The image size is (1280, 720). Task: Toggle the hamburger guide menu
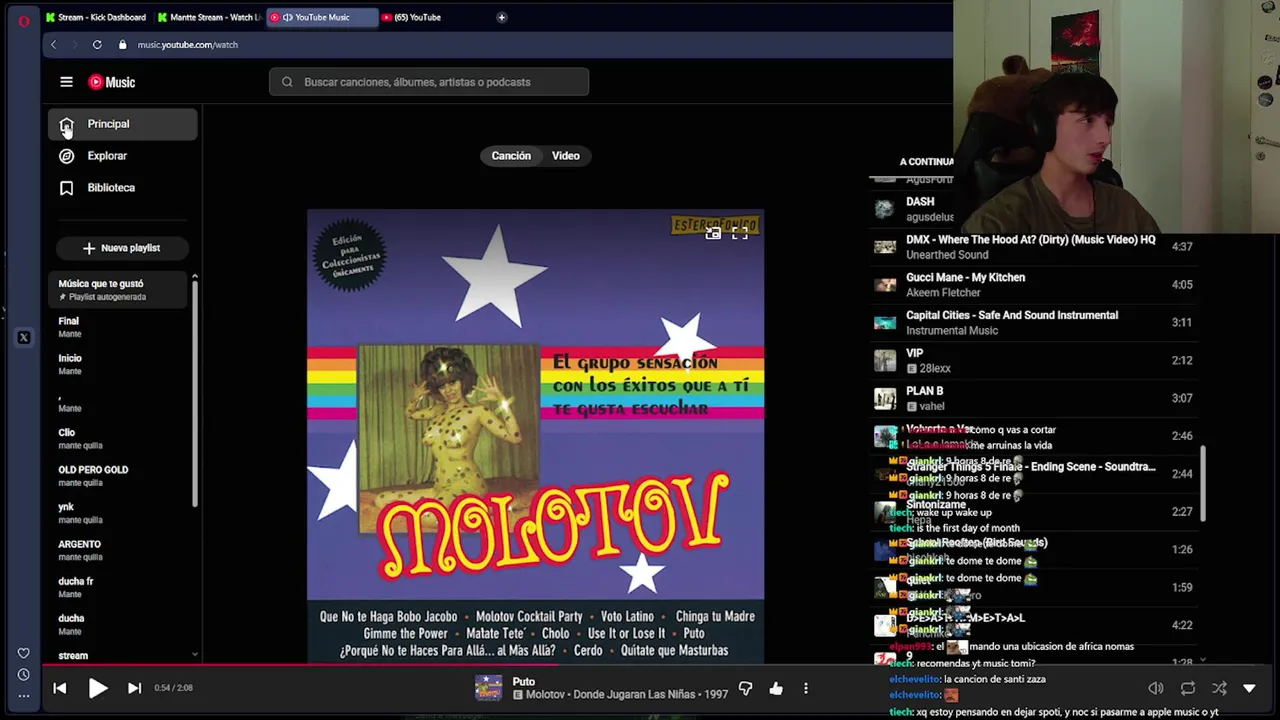(66, 82)
